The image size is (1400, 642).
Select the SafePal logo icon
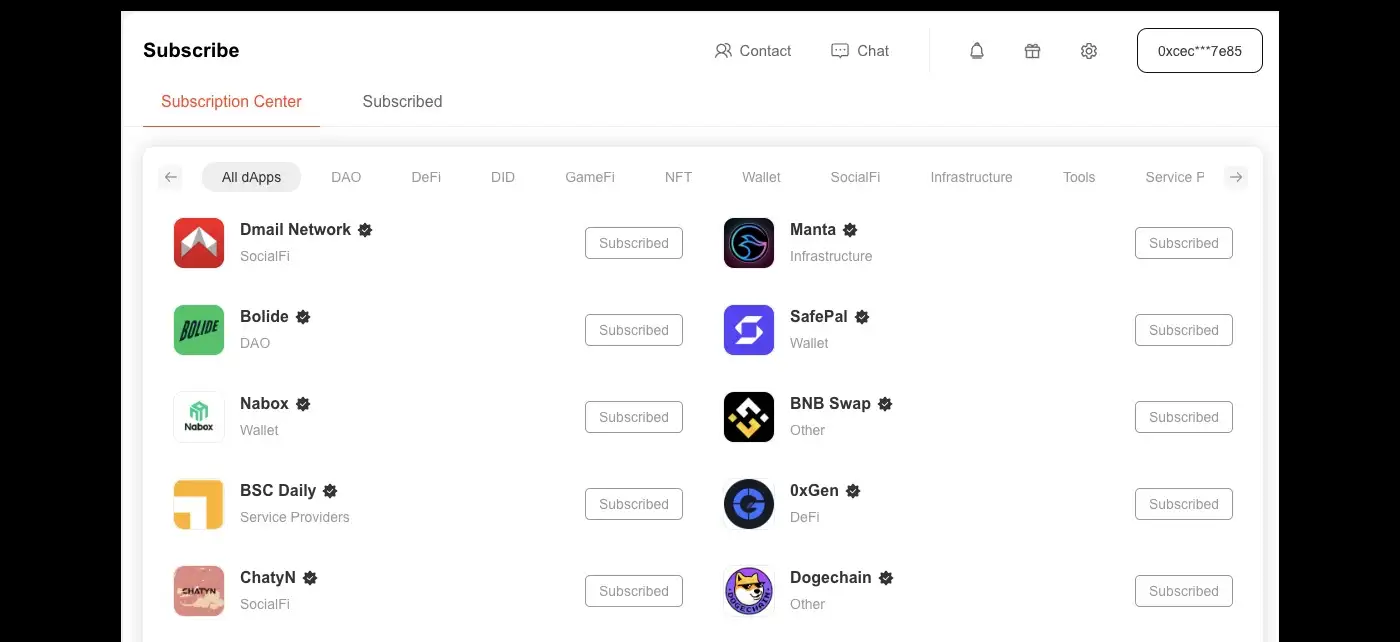point(749,330)
